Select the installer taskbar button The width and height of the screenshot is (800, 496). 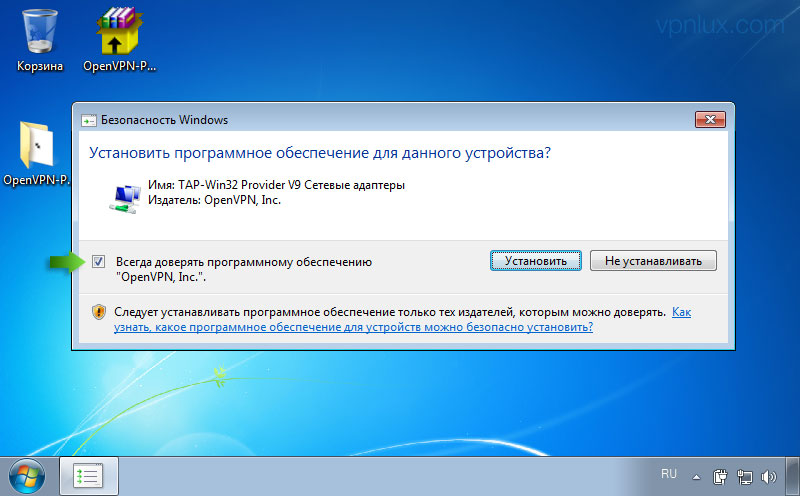click(89, 476)
